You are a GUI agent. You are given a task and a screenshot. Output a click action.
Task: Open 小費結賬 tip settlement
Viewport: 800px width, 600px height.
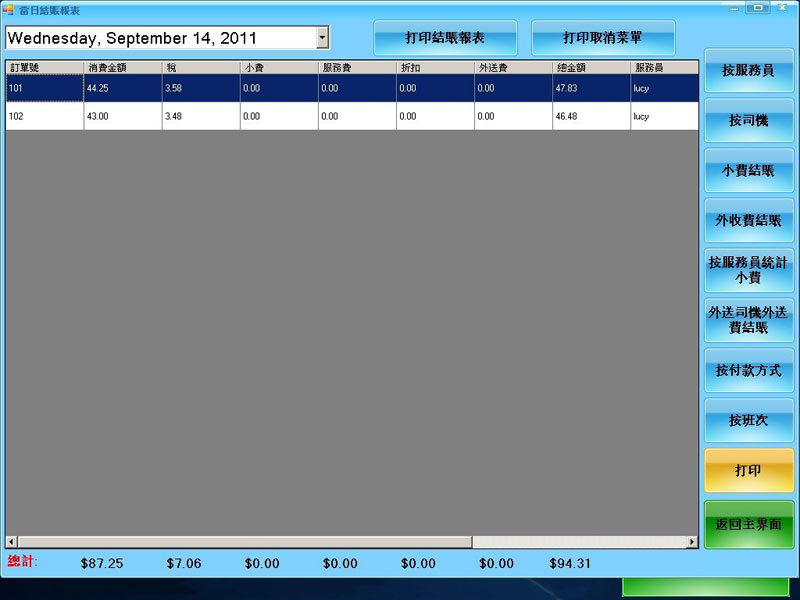[749, 171]
